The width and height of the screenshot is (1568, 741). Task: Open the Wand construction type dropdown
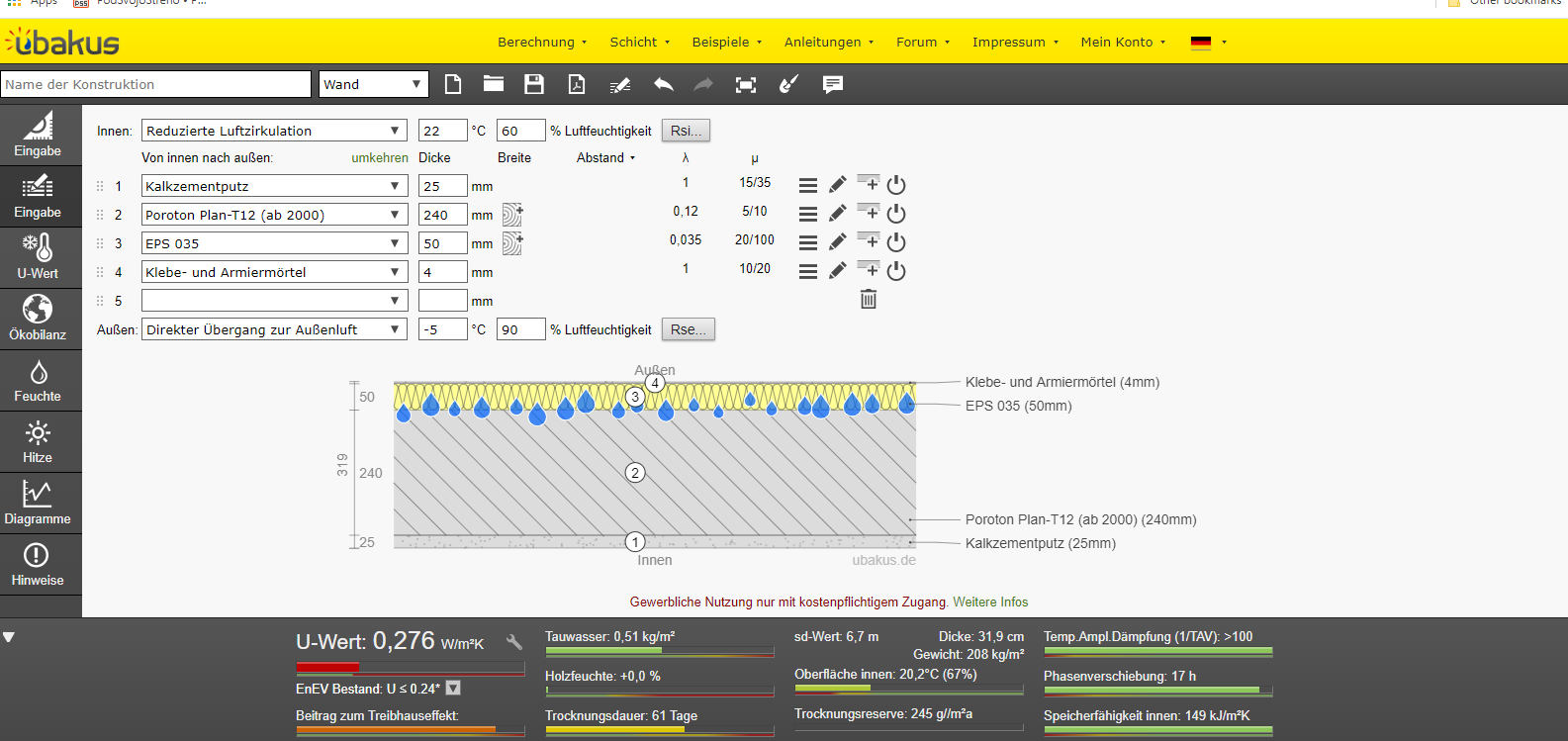pyautogui.click(x=373, y=84)
